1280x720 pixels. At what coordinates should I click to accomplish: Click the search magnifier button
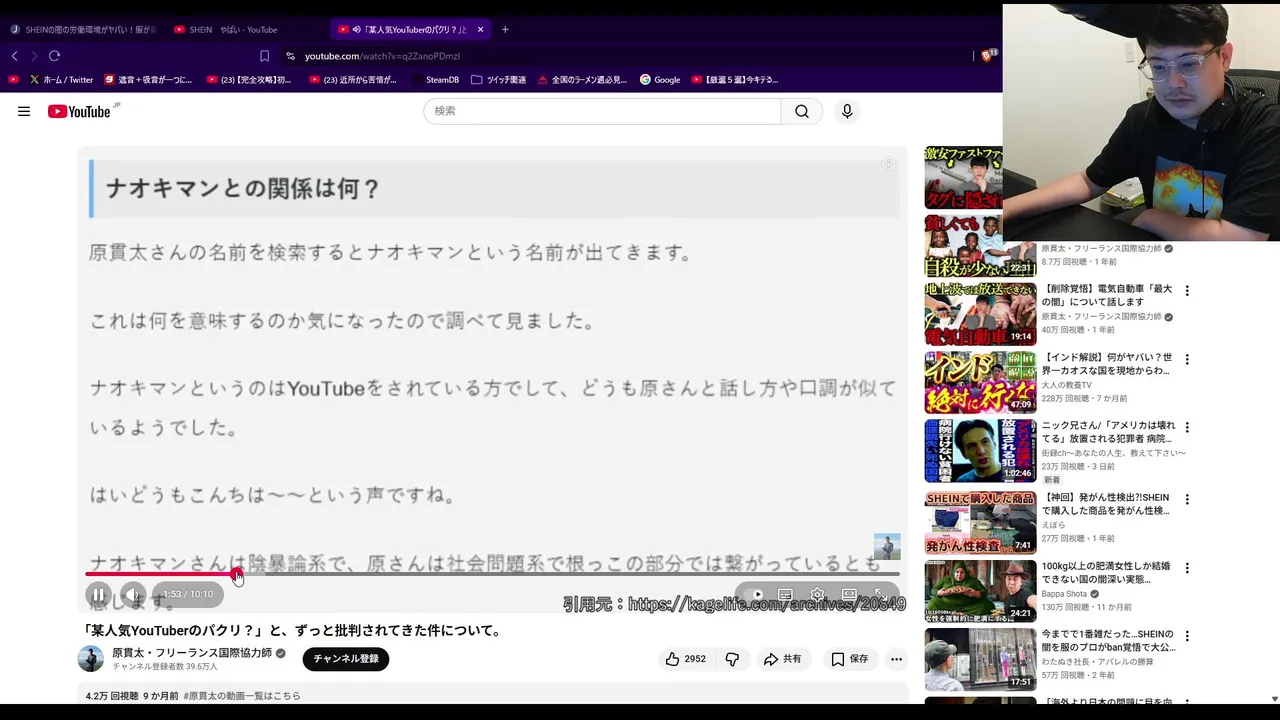point(801,111)
